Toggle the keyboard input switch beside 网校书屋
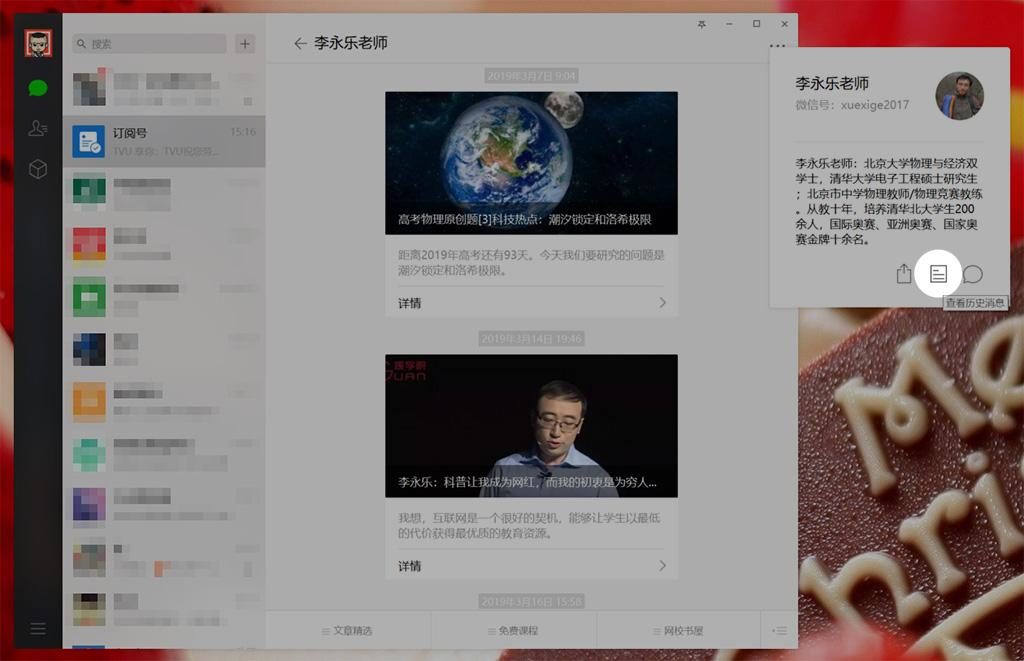 [780, 631]
